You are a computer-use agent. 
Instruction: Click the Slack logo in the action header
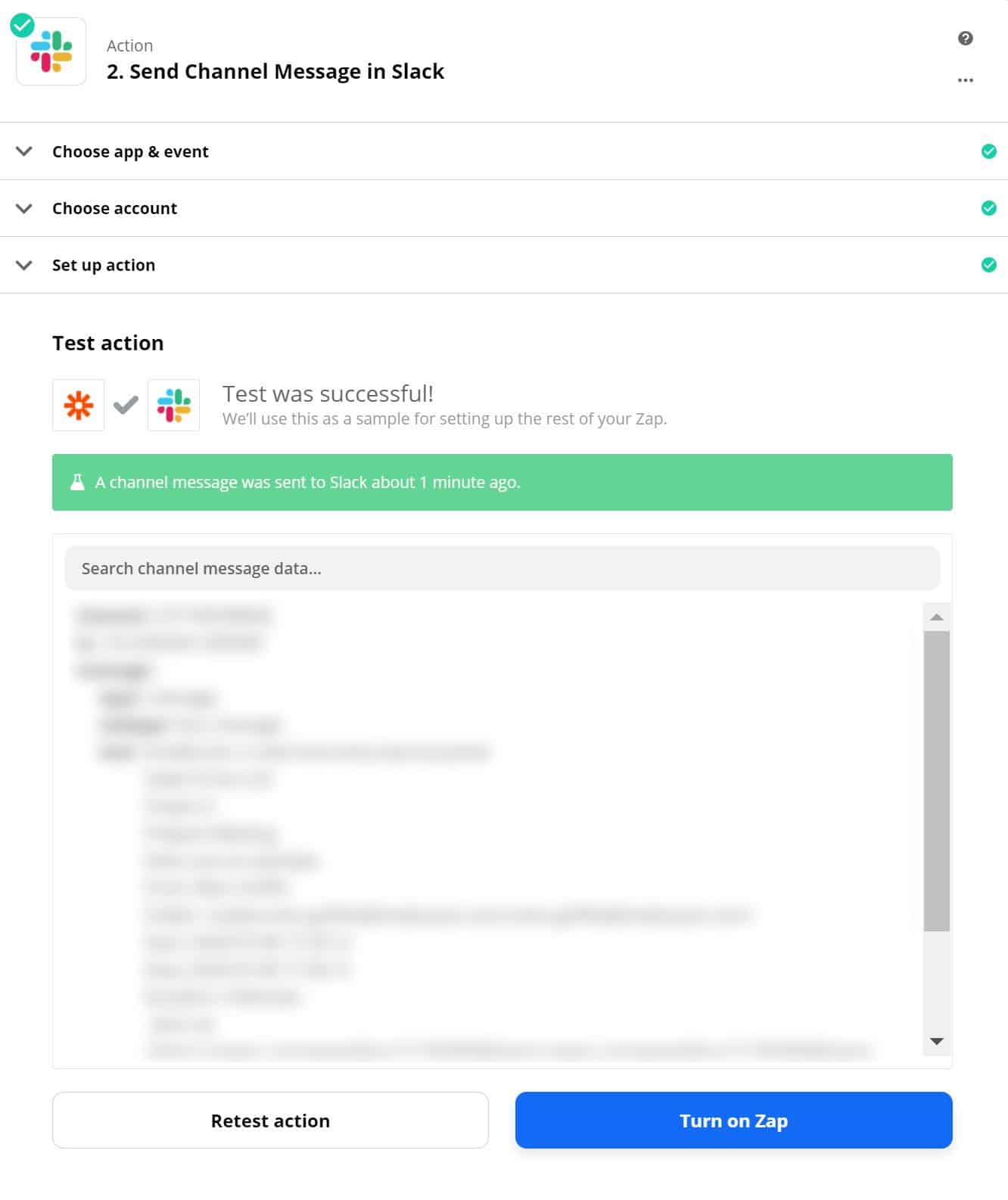(x=51, y=51)
